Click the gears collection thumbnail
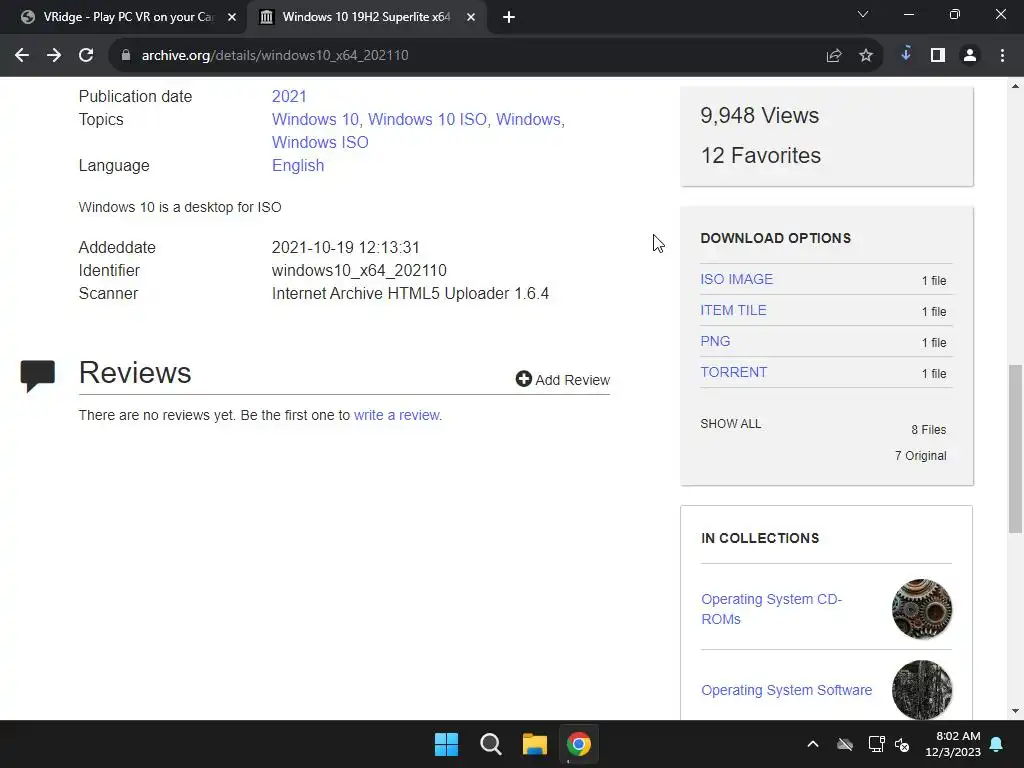The width and height of the screenshot is (1024, 768). (921, 609)
